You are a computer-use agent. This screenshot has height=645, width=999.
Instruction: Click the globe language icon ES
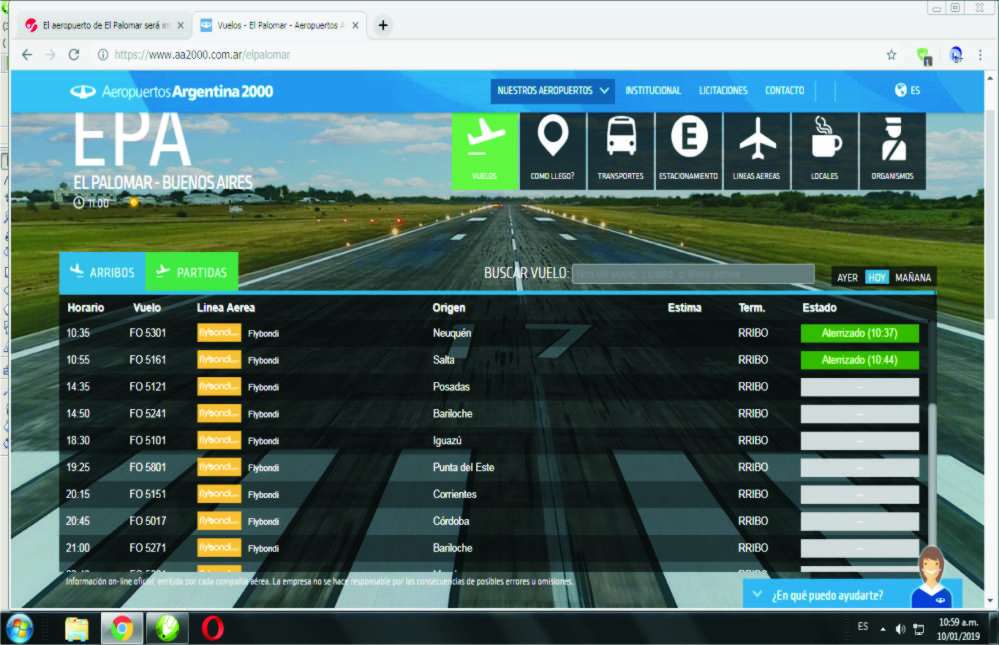coord(907,90)
